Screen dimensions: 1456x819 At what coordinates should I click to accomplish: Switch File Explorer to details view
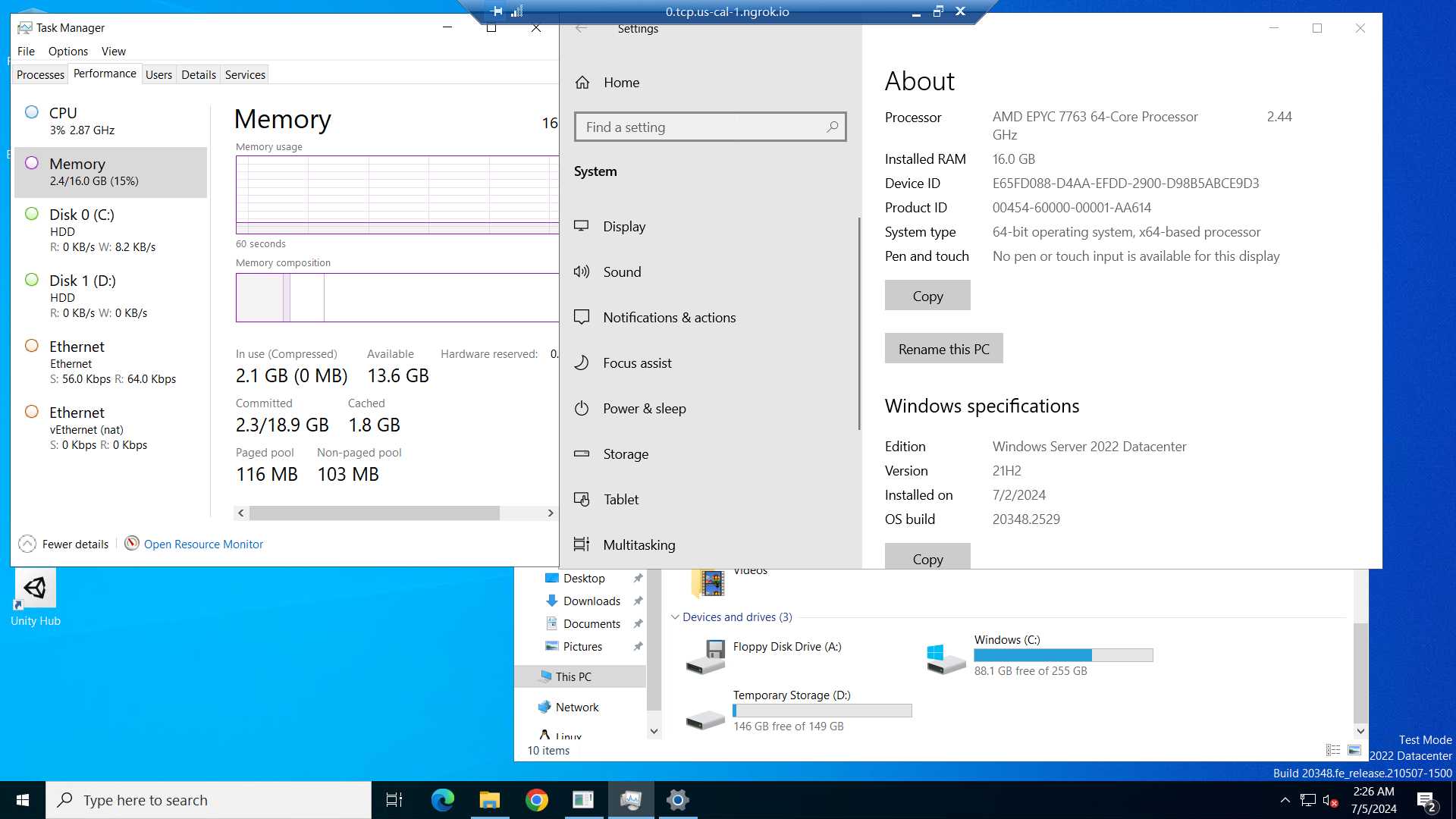[1333, 750]
